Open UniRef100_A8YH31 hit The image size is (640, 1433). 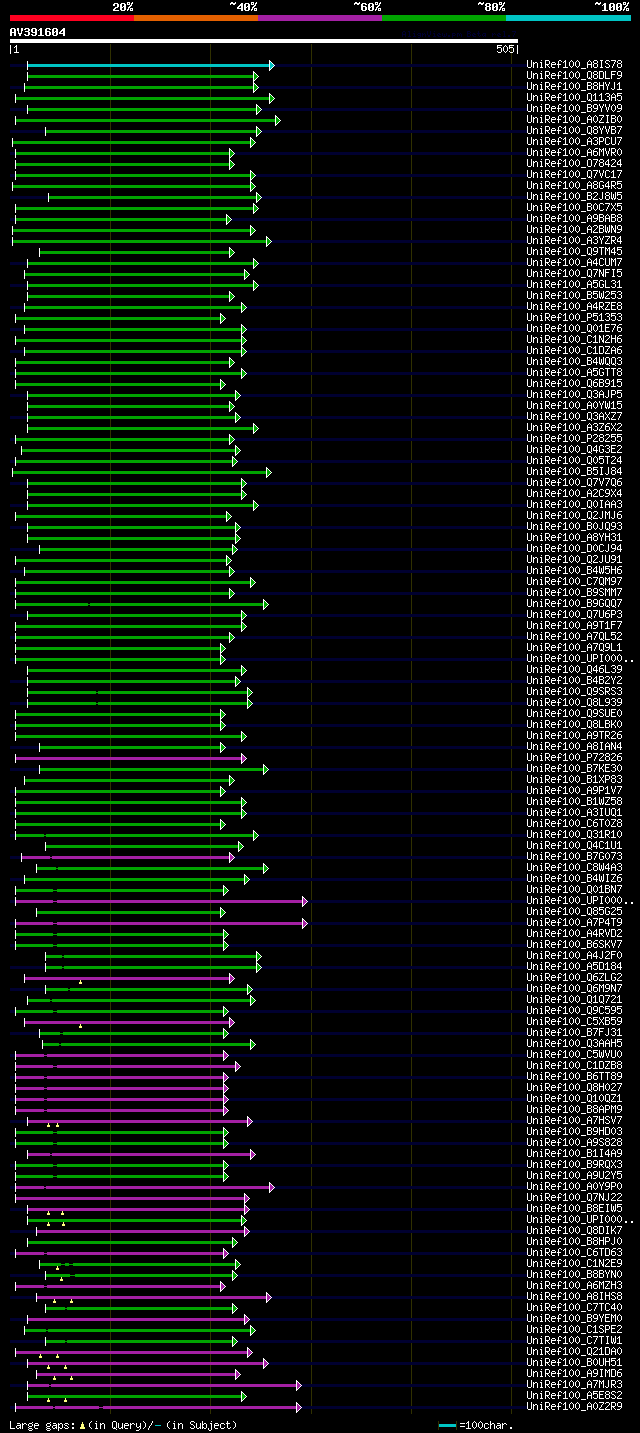[x=574, y=538]
